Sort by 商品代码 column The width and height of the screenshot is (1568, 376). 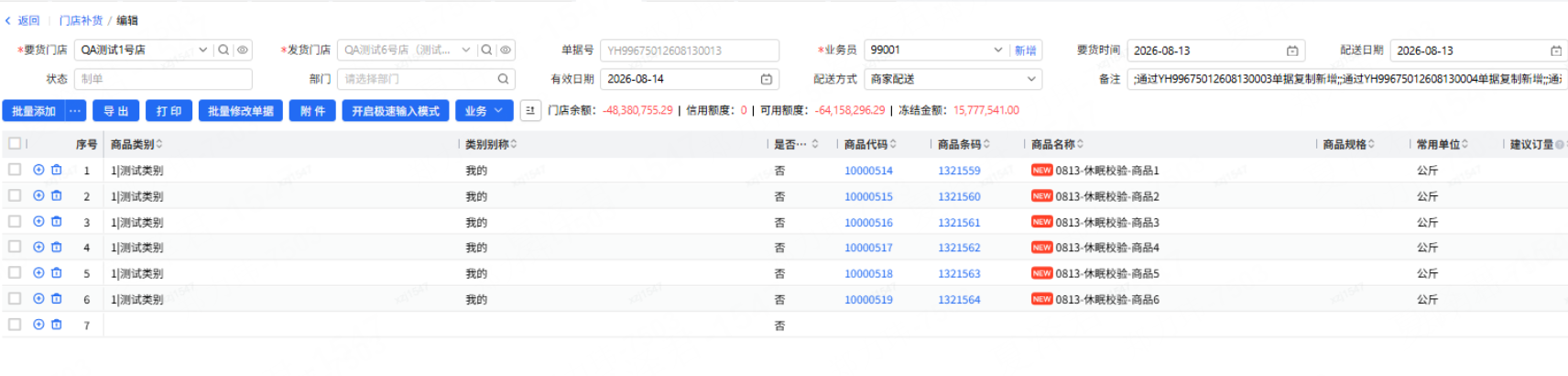(x=893, y=144)
